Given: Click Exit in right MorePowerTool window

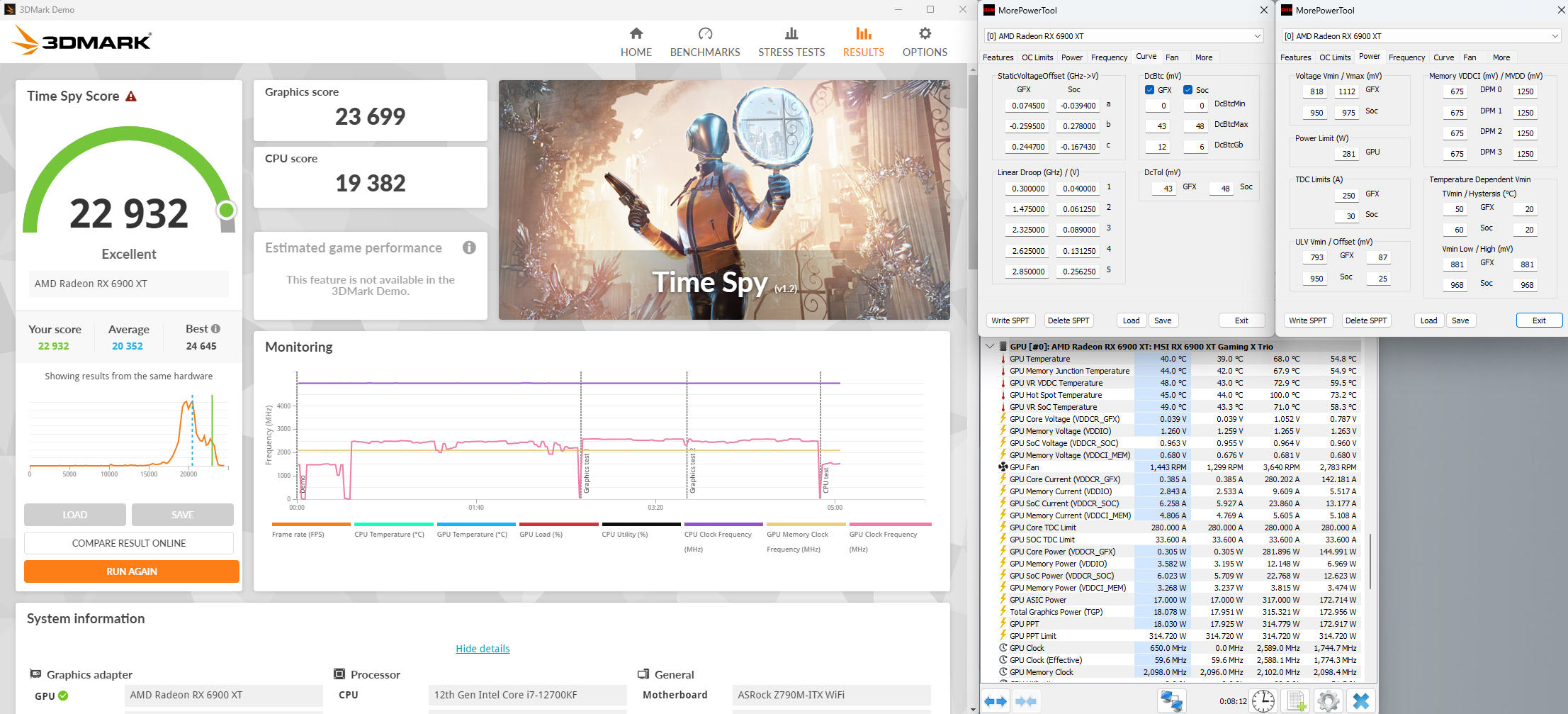Looking at the screenshot, I should click(x=1539, y=320).
